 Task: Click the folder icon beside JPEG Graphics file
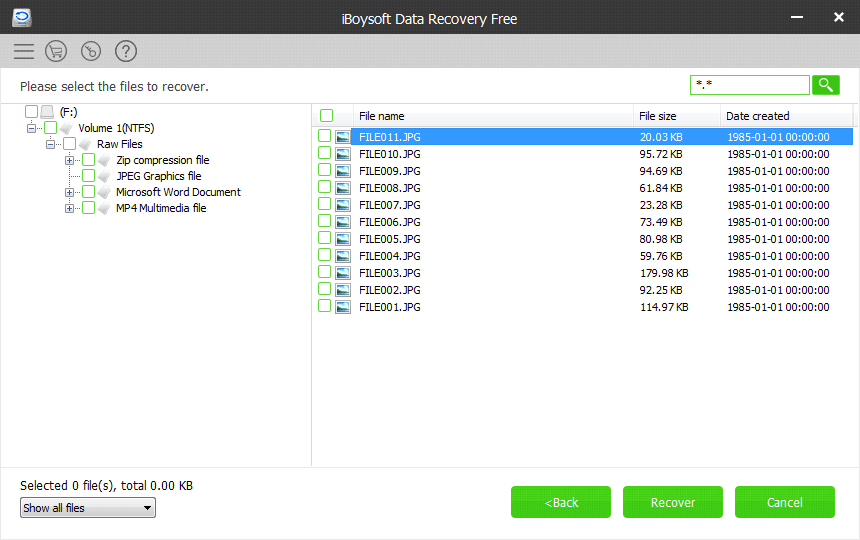tap(104, 176)
